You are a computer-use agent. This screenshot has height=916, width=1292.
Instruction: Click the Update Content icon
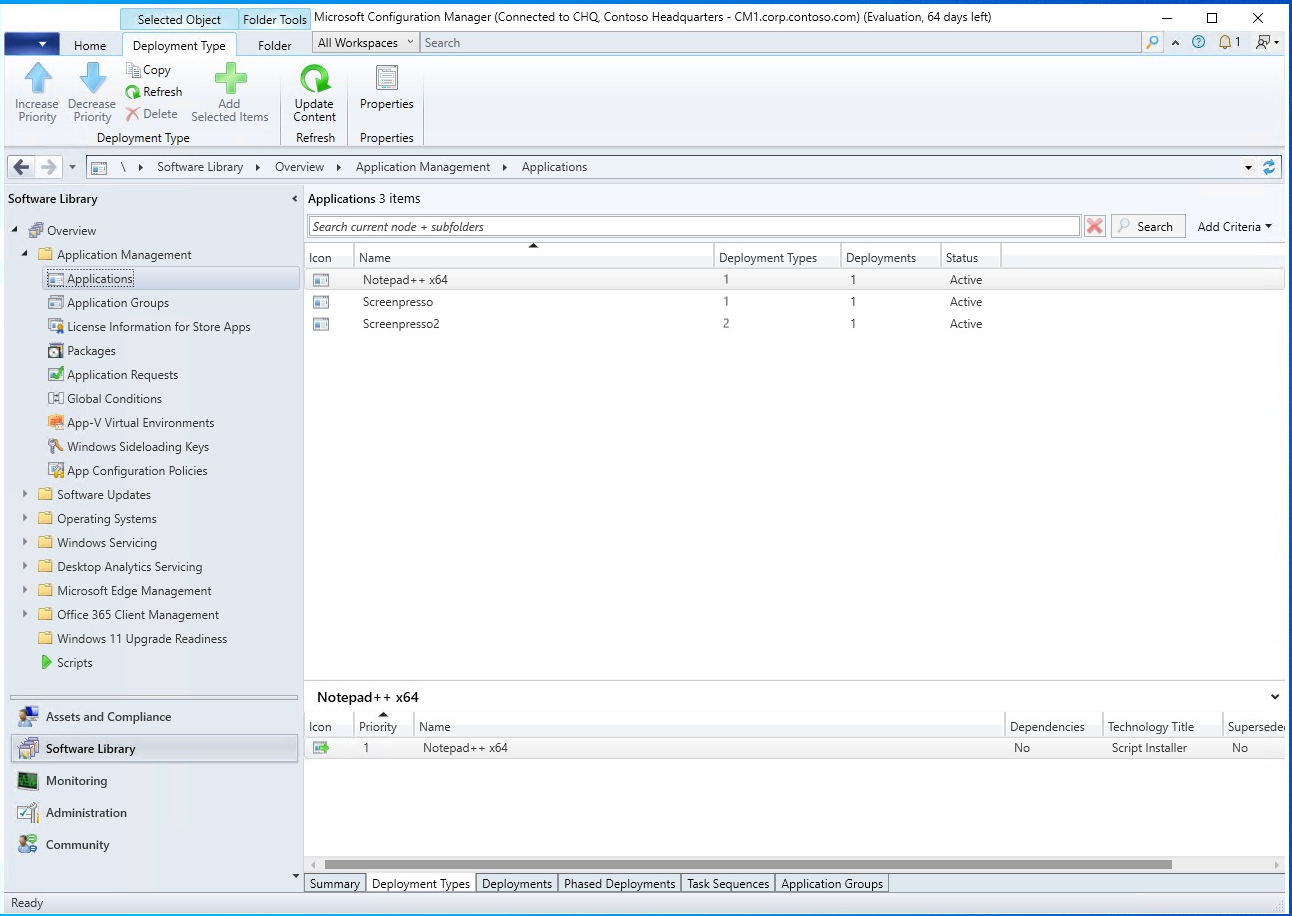[315, 79]
